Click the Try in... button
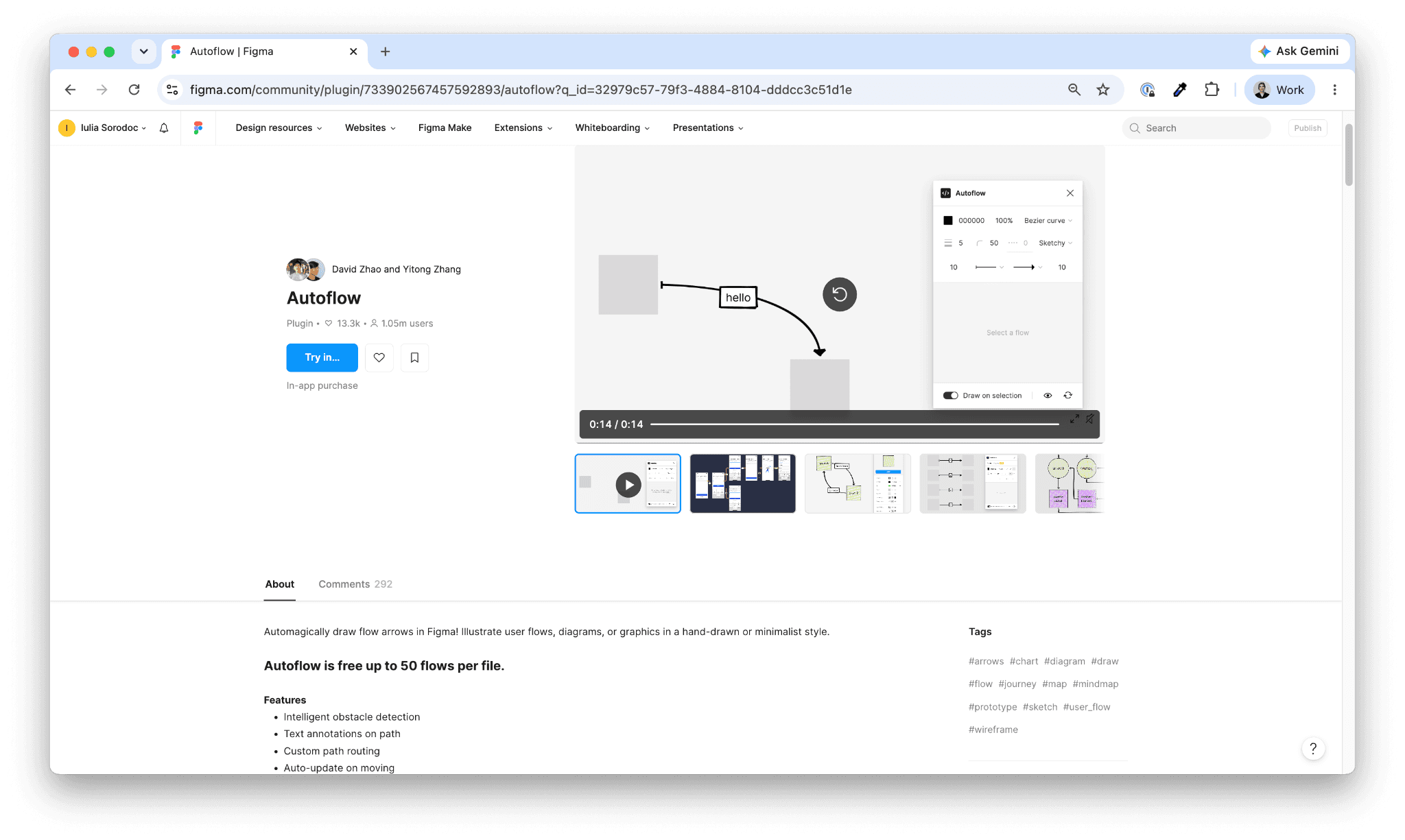This screenshot has width=1405, height=840. (322, 357)
